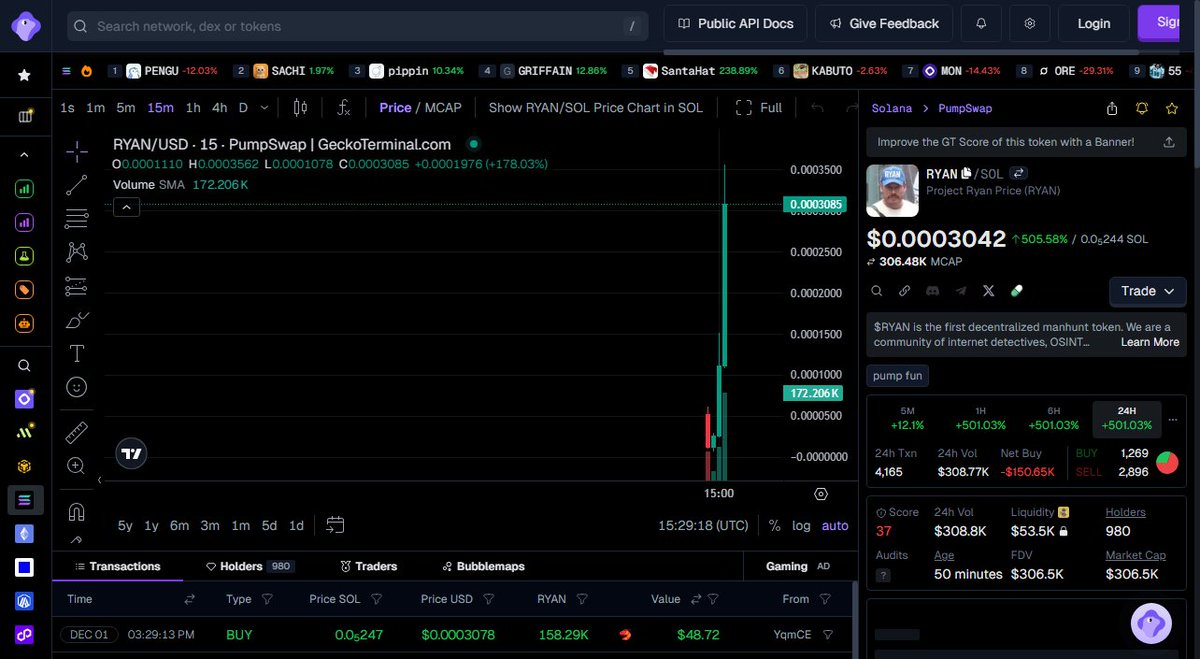Viewport: 1200px width, 659px height.
Task: Toggle the magnet snap mode
Action: (x=77, y=511)
